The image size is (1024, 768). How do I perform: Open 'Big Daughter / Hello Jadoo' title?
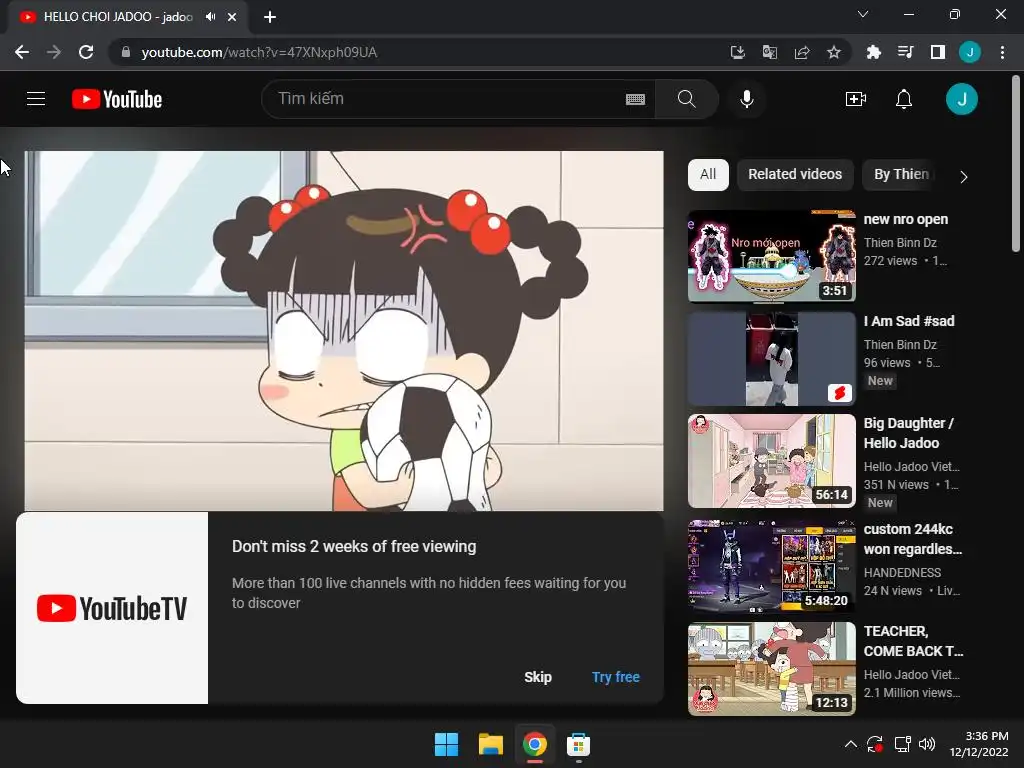(908, 433)
